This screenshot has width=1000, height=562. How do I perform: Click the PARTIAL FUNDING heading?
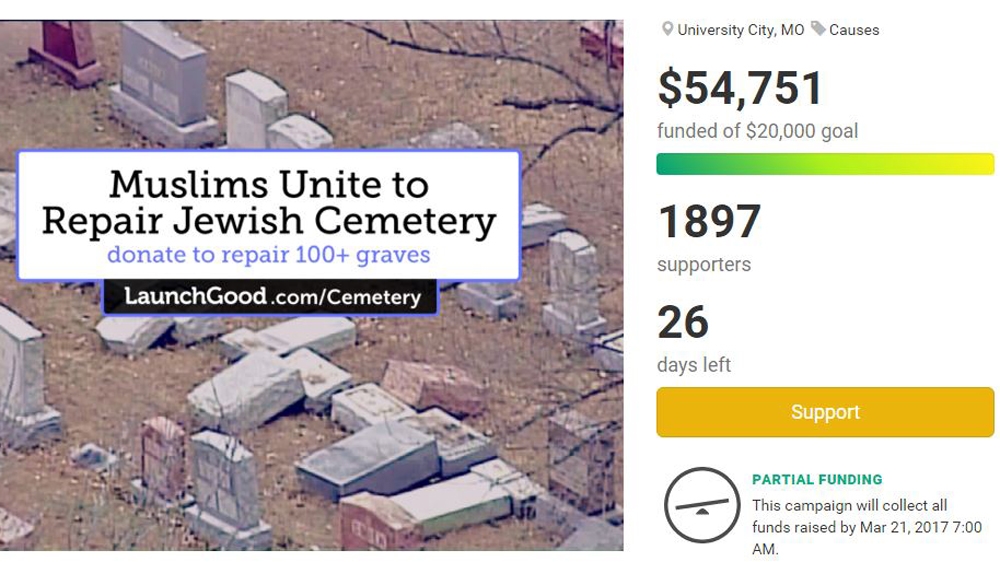pyautogui.click(x=817, y=480)
